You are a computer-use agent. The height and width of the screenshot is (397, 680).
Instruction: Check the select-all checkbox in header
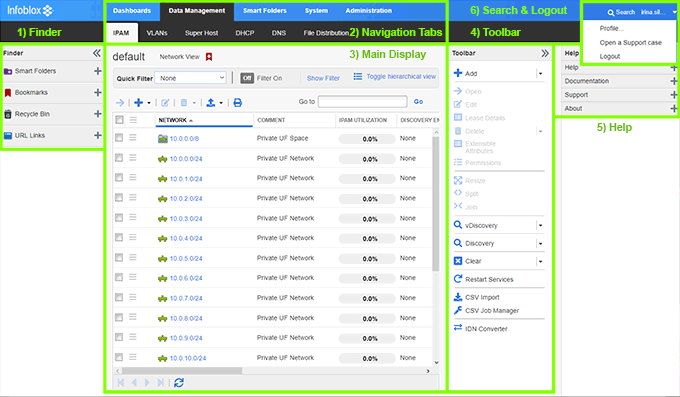pos(119,120)
